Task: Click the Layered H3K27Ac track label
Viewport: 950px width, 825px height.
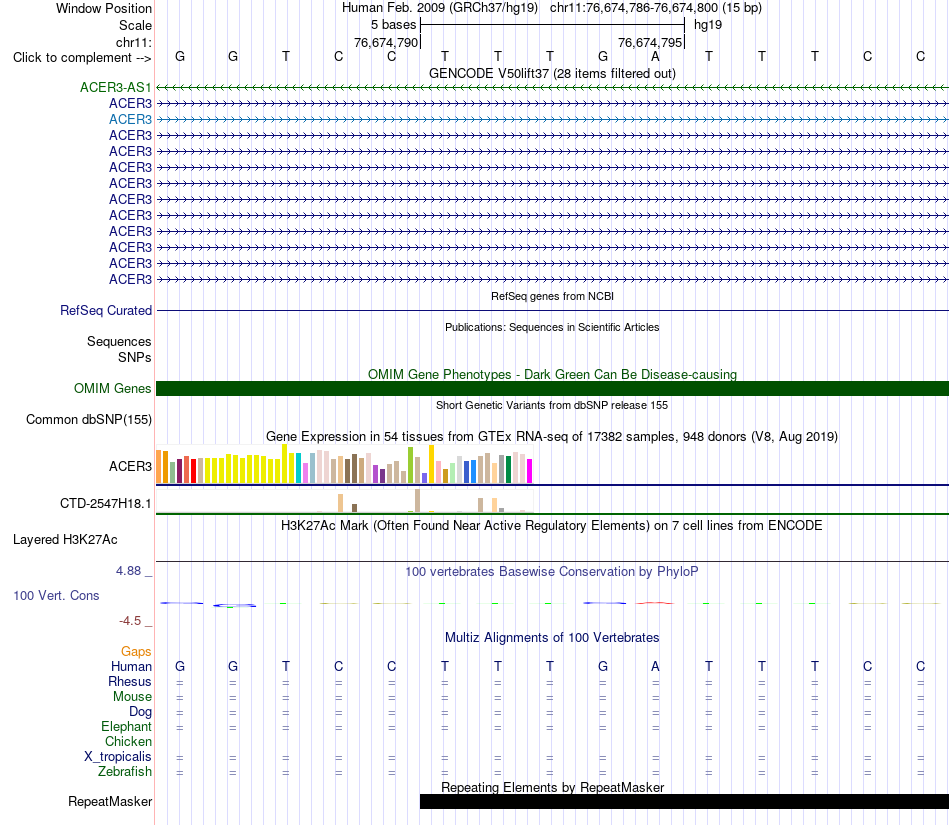Action: pos(65,540)
